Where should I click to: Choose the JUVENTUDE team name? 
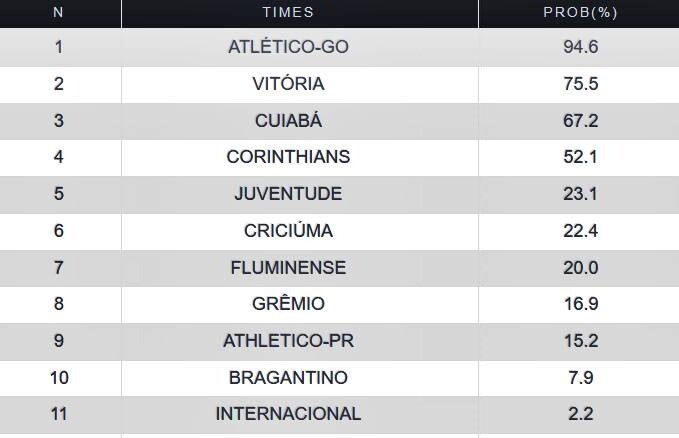[x=288, y=194]
